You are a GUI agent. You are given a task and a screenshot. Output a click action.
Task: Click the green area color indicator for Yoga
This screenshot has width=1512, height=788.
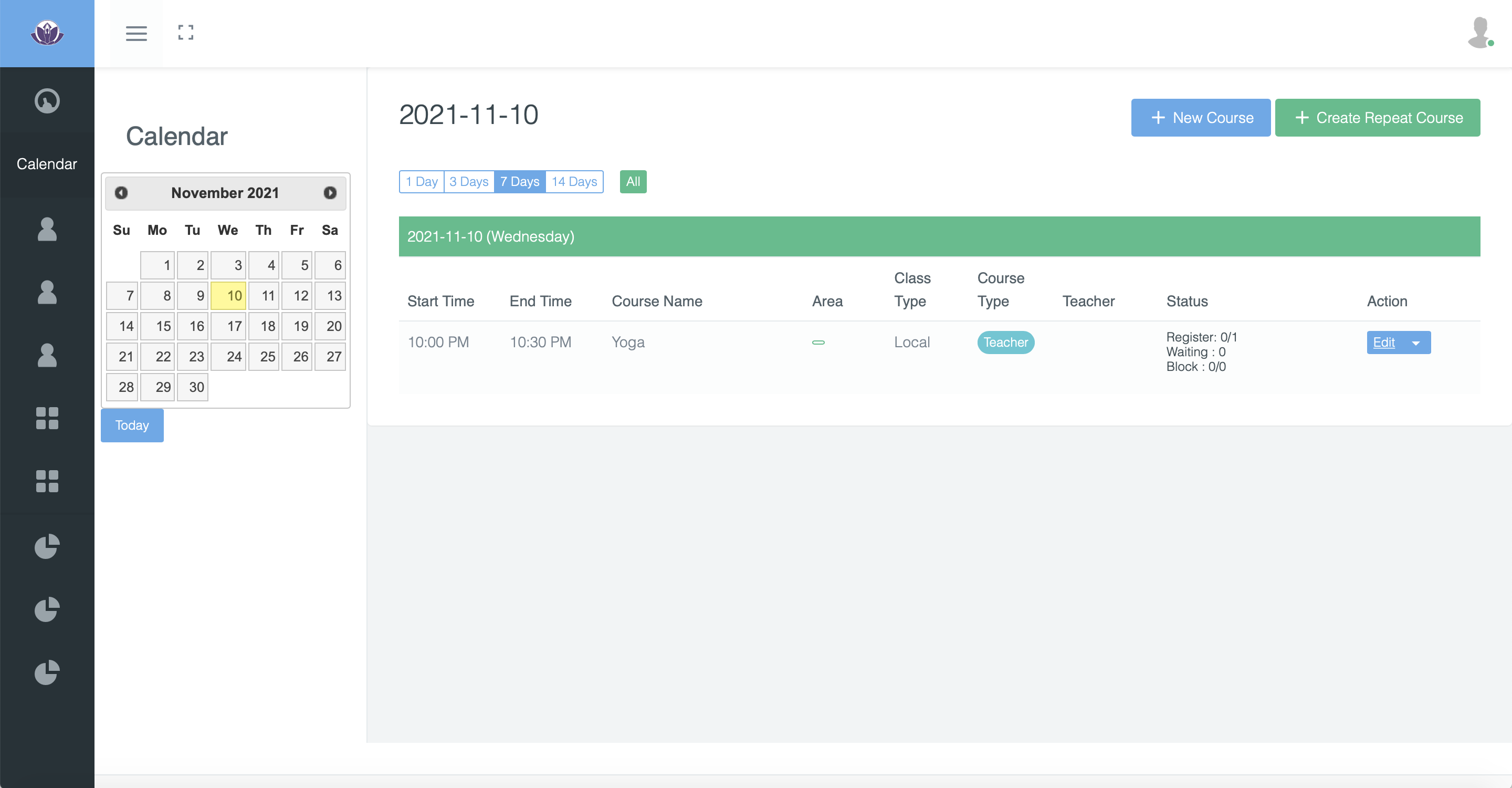(x=818, y=343)
